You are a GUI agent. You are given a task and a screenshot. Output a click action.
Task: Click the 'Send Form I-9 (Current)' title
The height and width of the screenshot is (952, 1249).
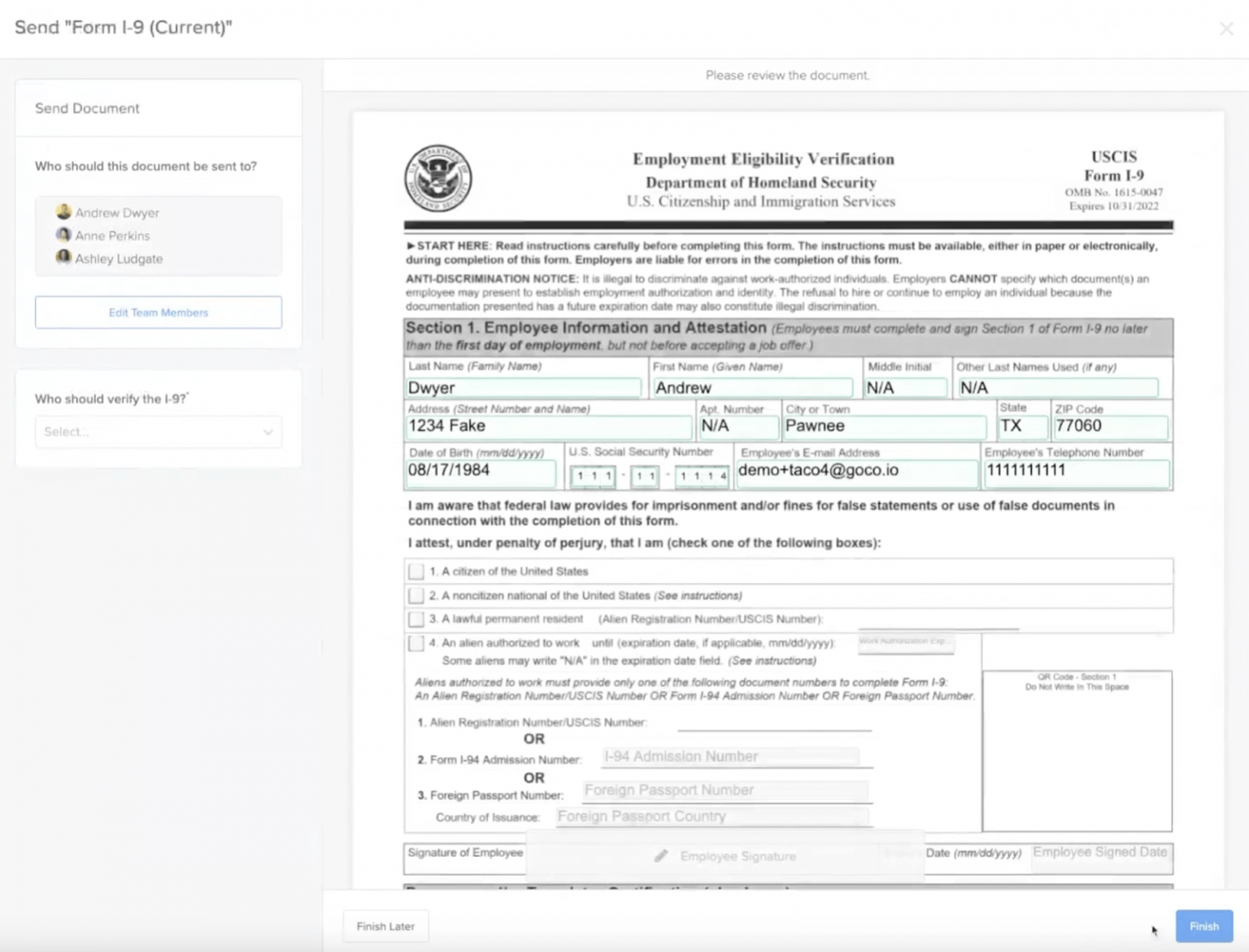pos(123,27)
